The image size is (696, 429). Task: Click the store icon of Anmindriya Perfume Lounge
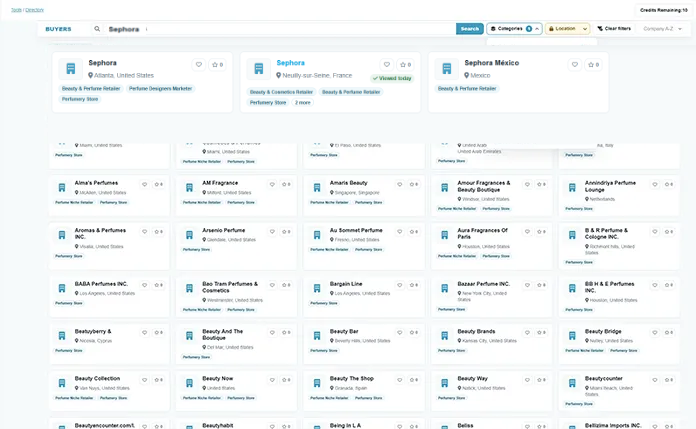click(572, 188)
